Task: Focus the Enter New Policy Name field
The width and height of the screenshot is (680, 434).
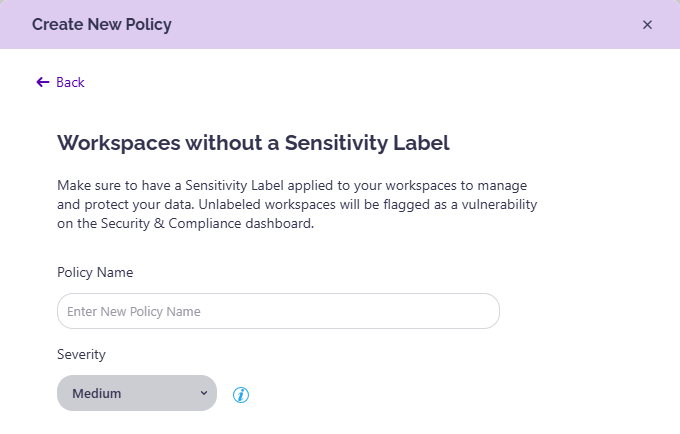Action: (x=278, y=311)
